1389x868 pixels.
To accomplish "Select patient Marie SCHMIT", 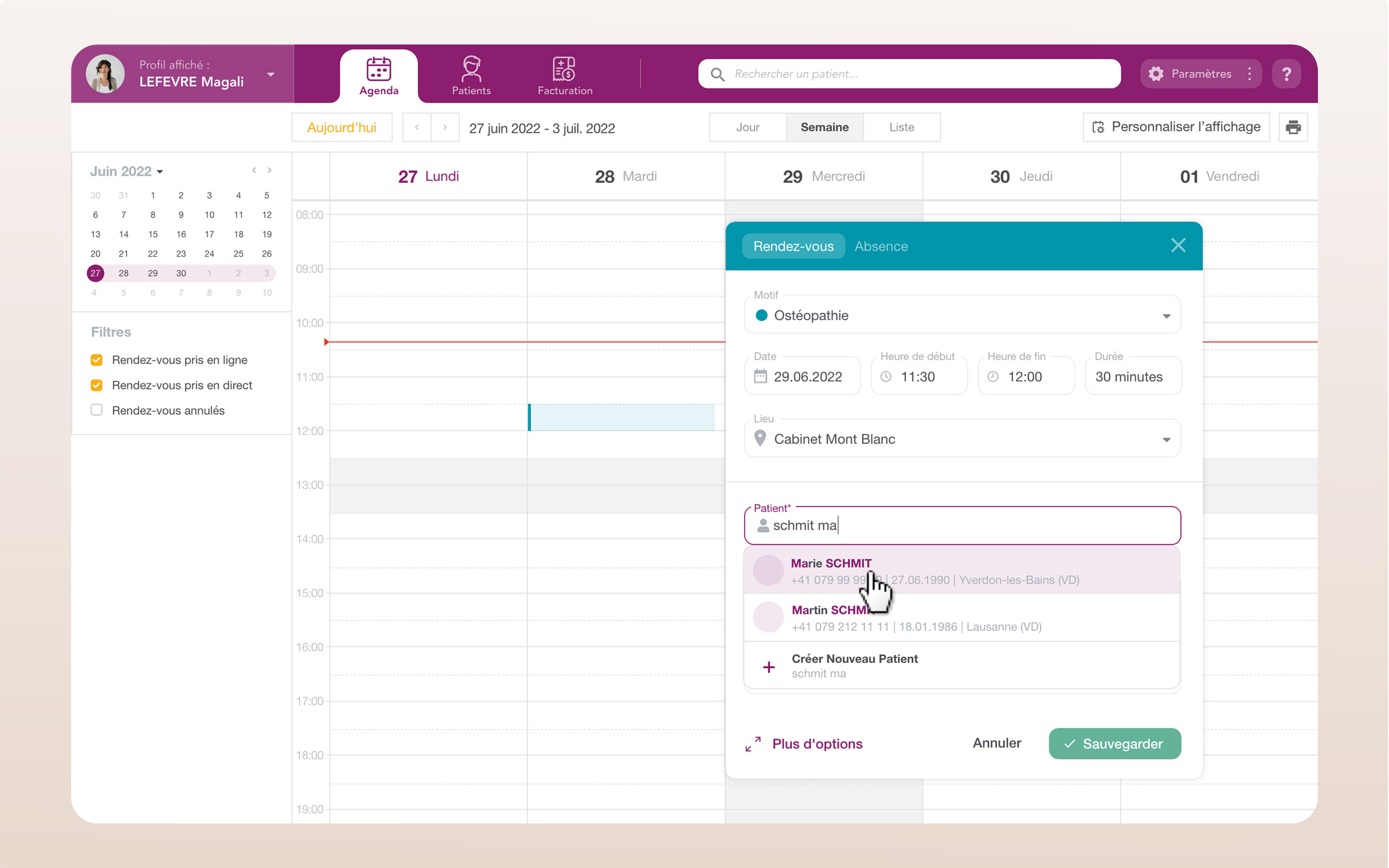I will click(963, 571).
